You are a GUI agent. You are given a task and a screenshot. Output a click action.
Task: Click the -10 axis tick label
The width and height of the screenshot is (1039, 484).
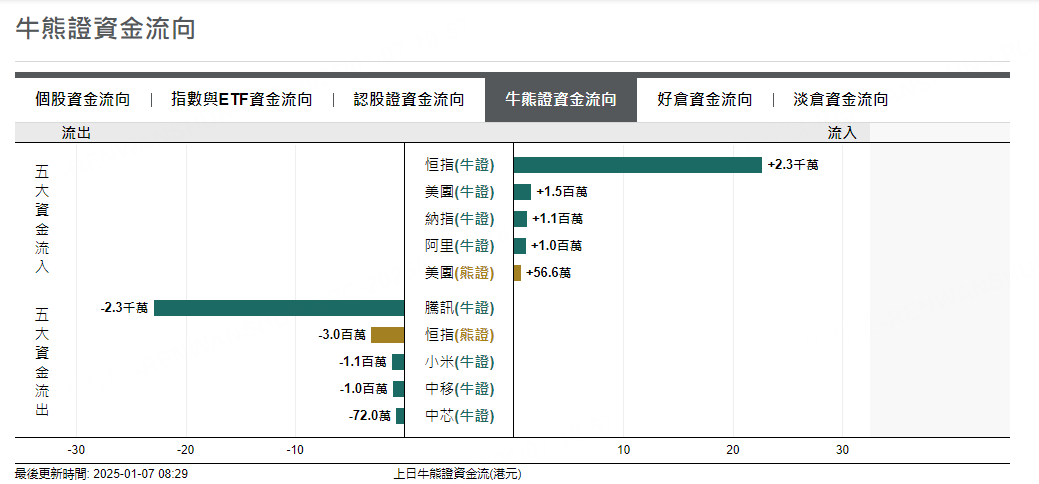click(295, 450)
